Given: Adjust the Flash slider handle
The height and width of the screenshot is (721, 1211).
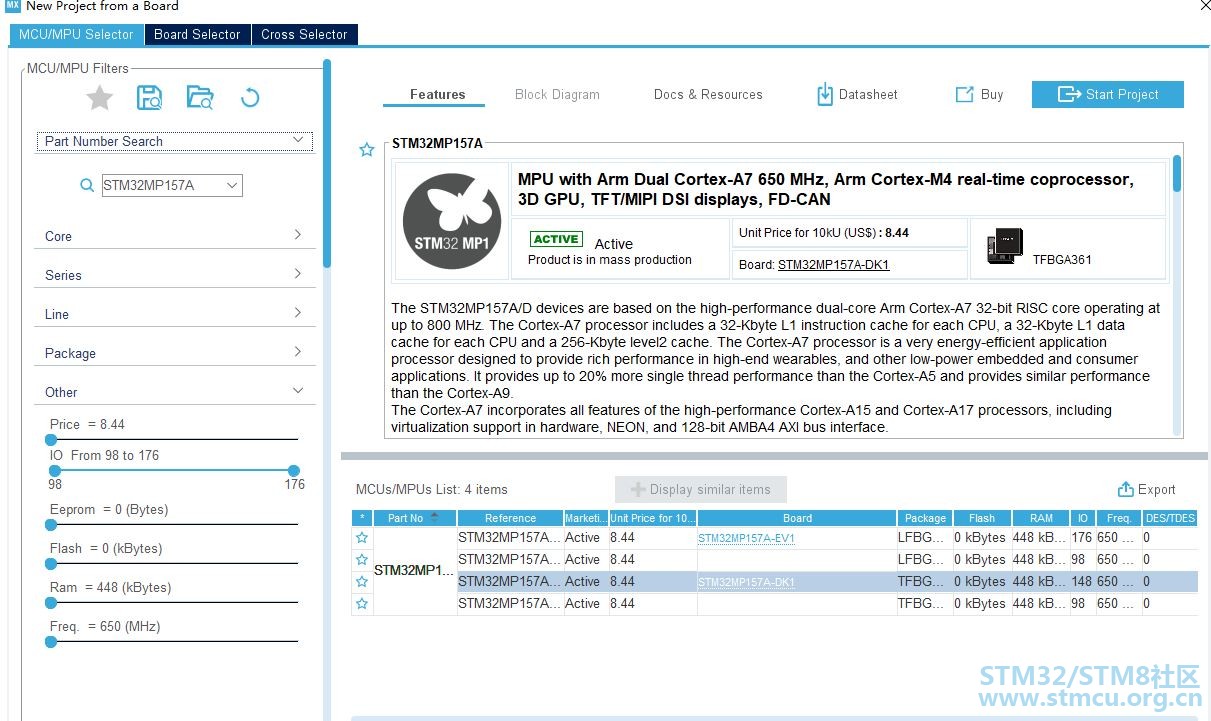Looking at the screenshot, I should click(x=51, y=563).
